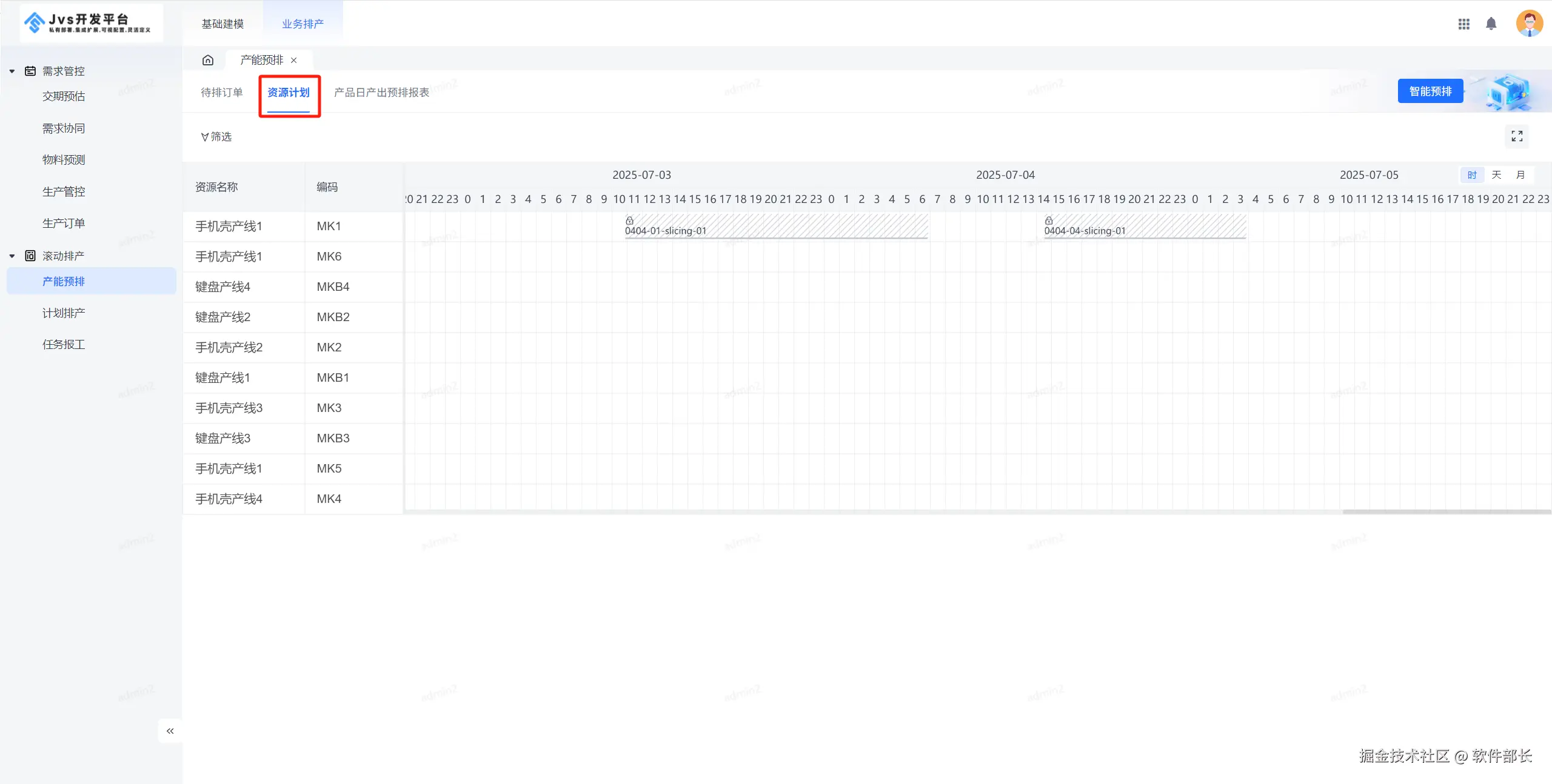Open the apps grid icon
The width and height of the screenshot is (1552, 784).
pyautogui.click(x=1463, y=24)
